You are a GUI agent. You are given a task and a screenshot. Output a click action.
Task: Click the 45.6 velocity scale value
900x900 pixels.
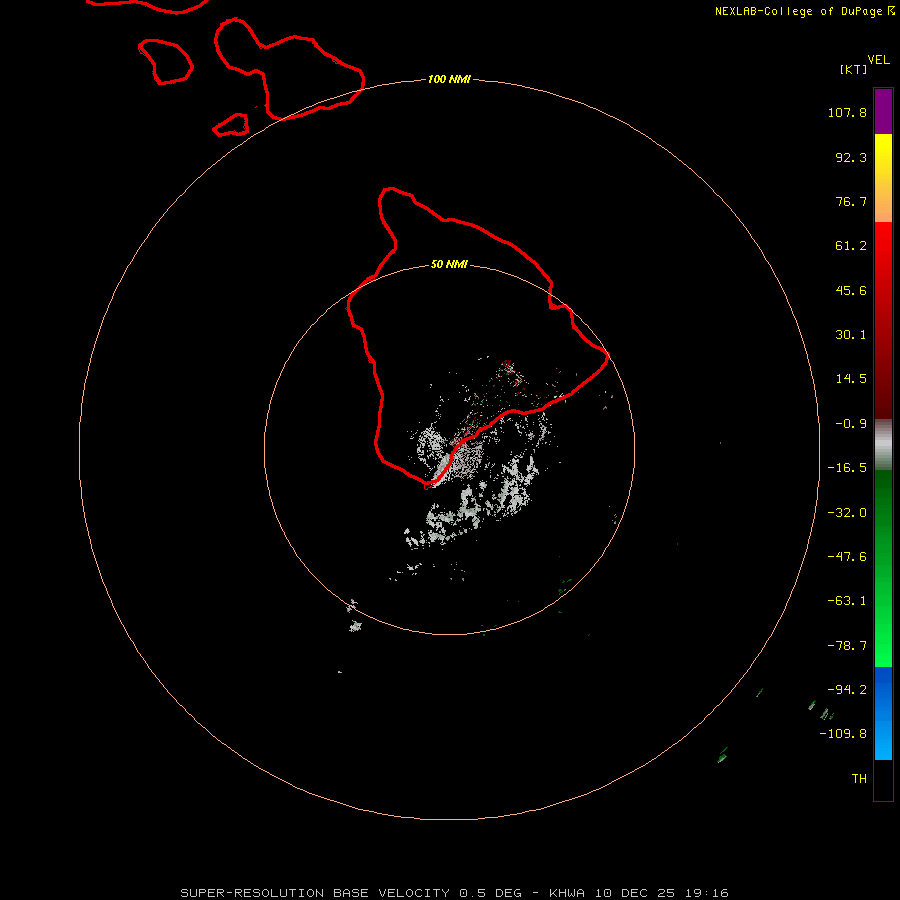pos(851,290)
